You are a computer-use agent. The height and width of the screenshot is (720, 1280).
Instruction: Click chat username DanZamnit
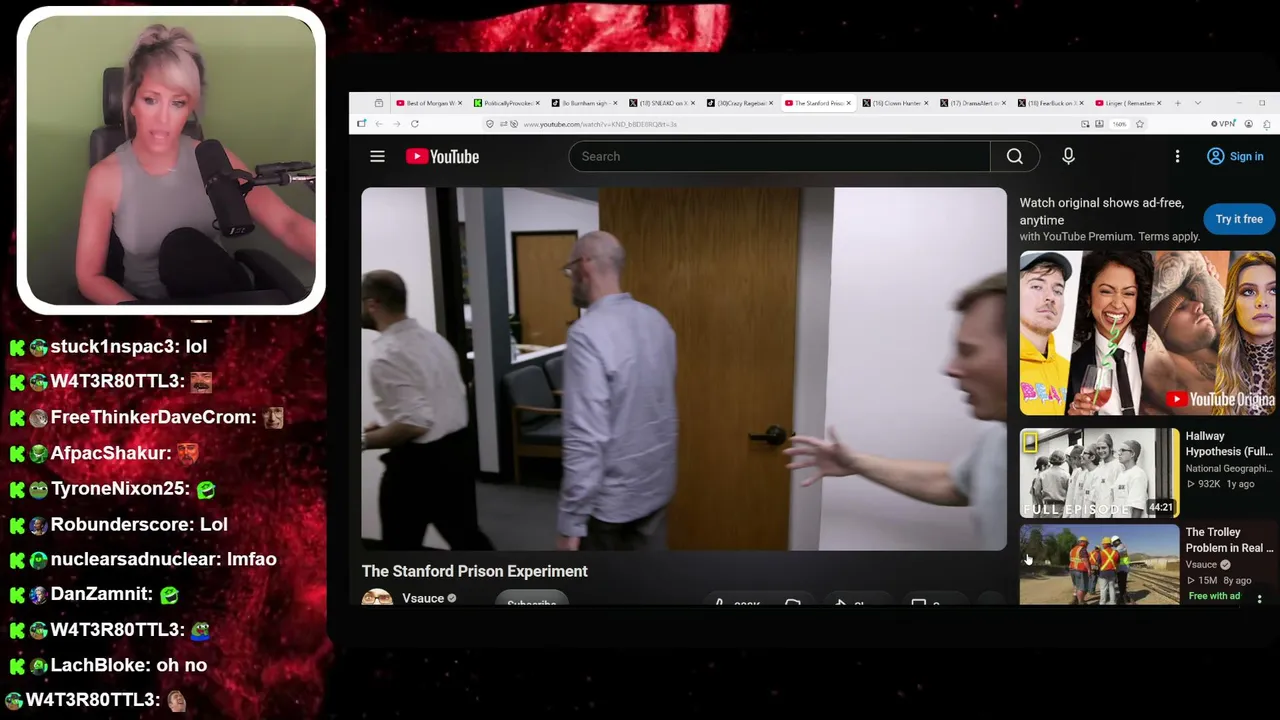coord(101,594)
